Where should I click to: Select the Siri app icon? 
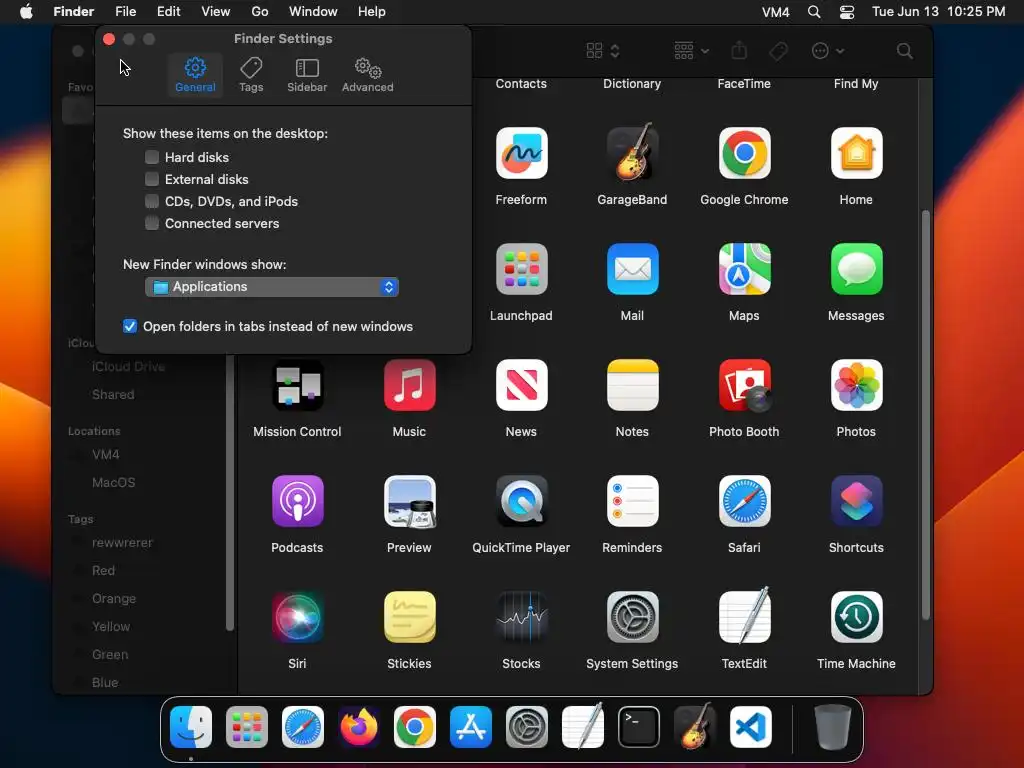[297, 617]
